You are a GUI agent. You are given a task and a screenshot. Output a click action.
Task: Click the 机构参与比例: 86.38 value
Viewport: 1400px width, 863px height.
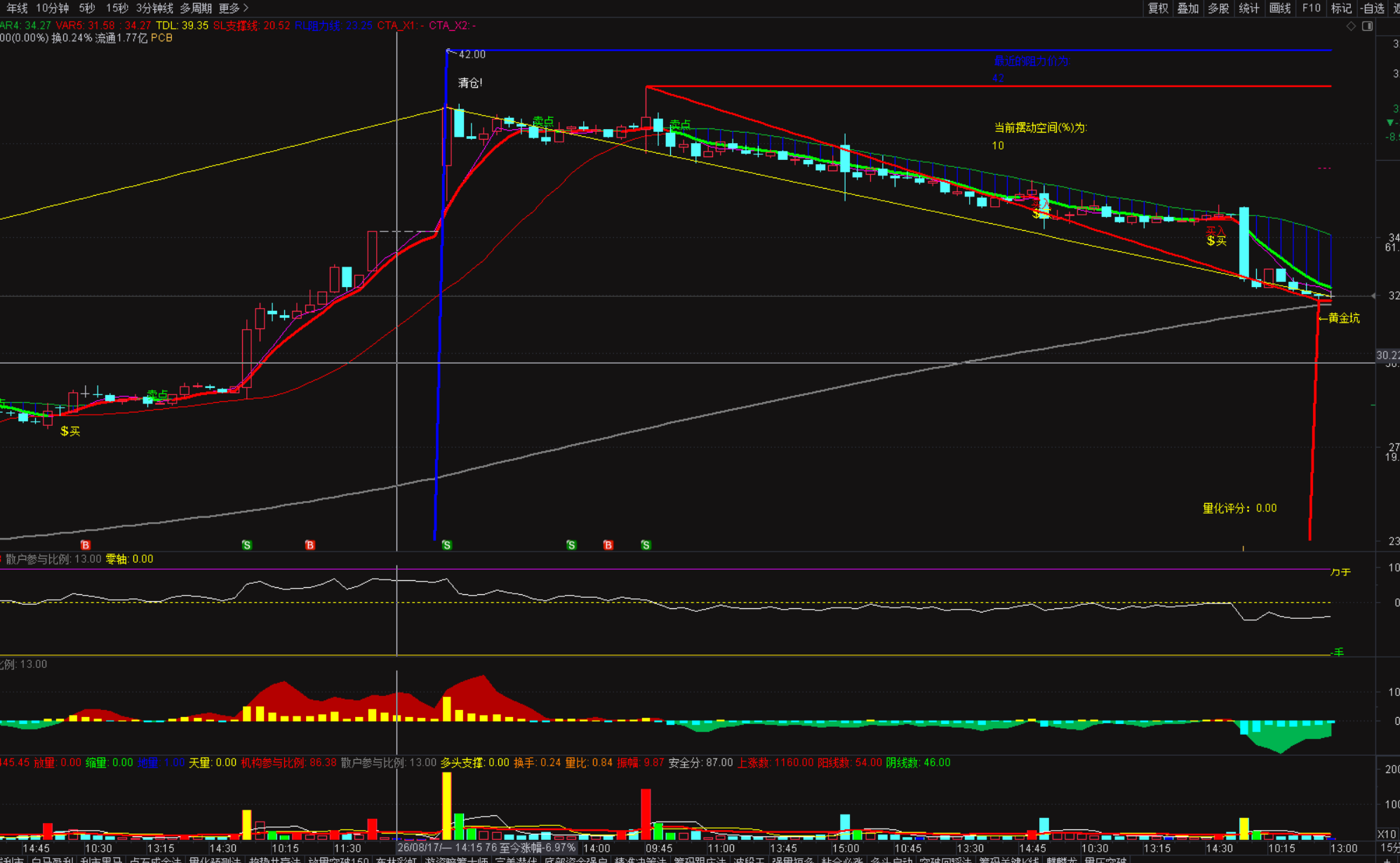pyautogui.click(x=288, y=763)
